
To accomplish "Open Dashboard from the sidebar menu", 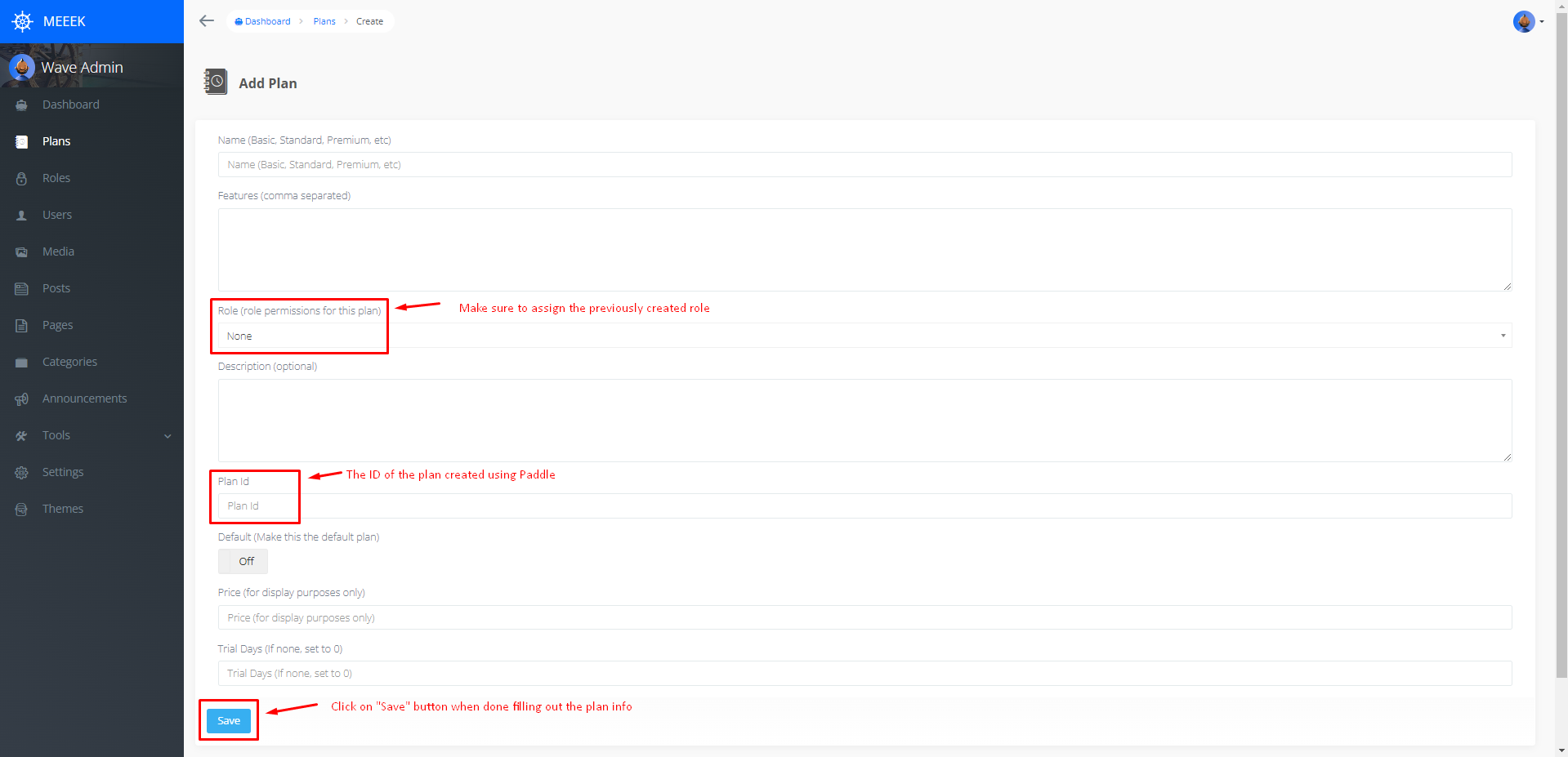I will 70,105.
